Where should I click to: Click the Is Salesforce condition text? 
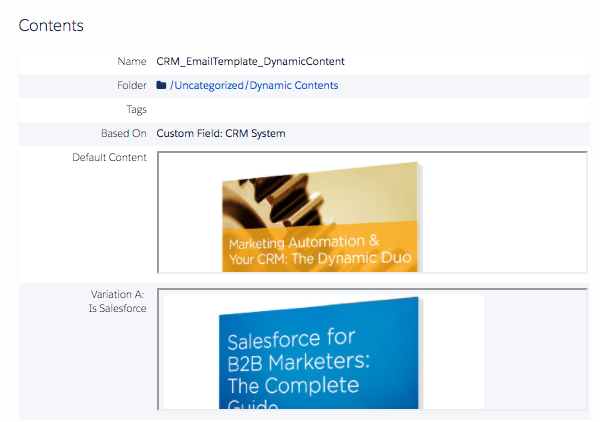tap(117, 308)
